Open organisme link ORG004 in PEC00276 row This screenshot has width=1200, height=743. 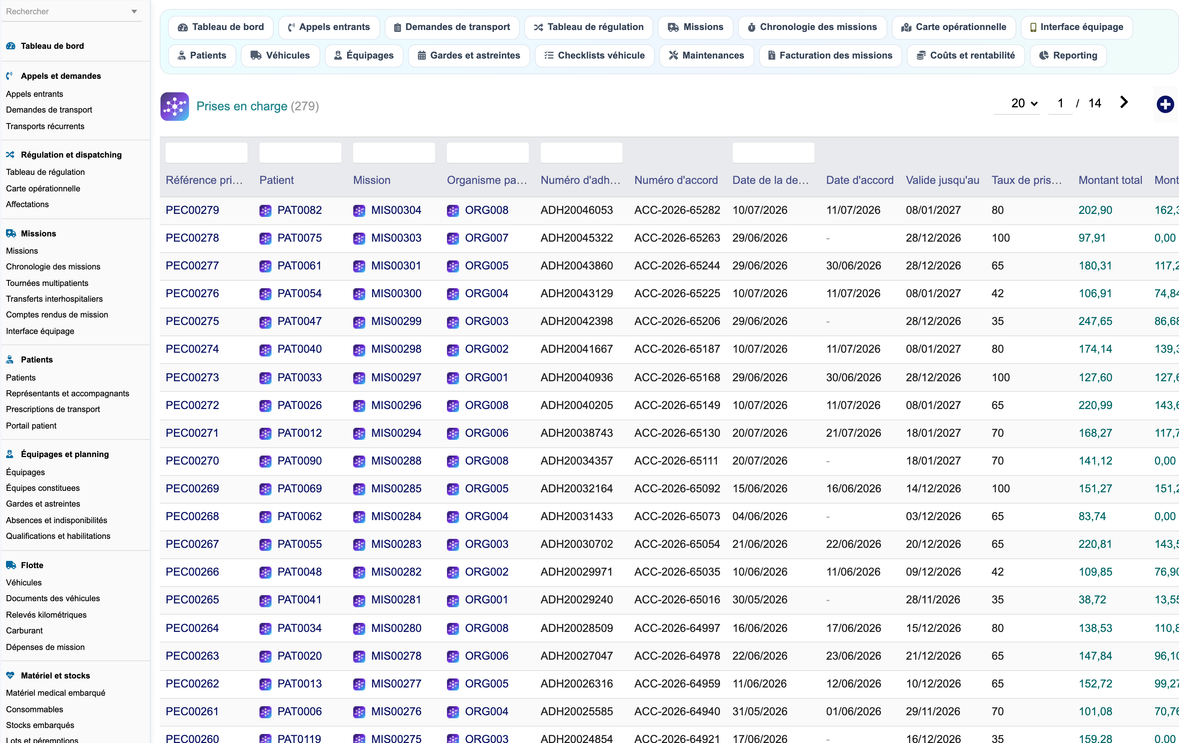click(x=487, y=294)
